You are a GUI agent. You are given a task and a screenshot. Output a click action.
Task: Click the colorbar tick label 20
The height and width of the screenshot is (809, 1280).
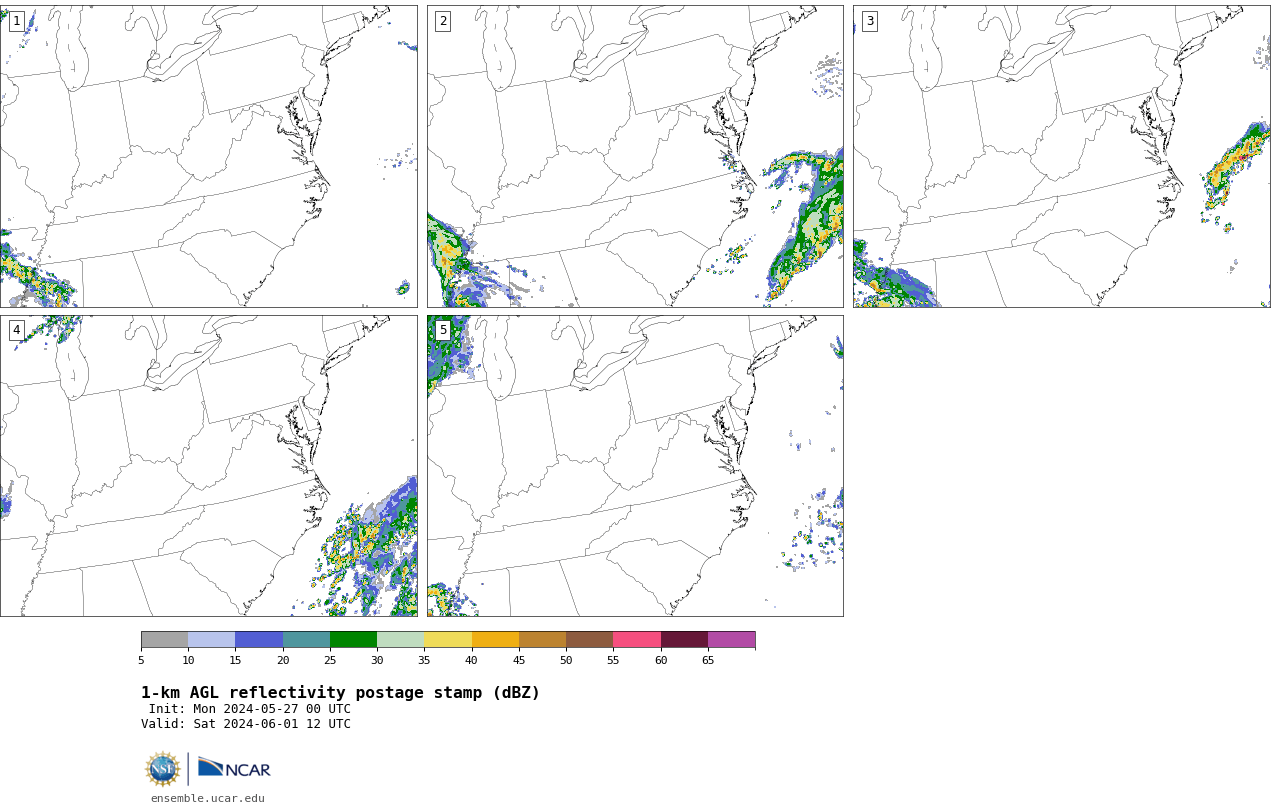point(283,660)
